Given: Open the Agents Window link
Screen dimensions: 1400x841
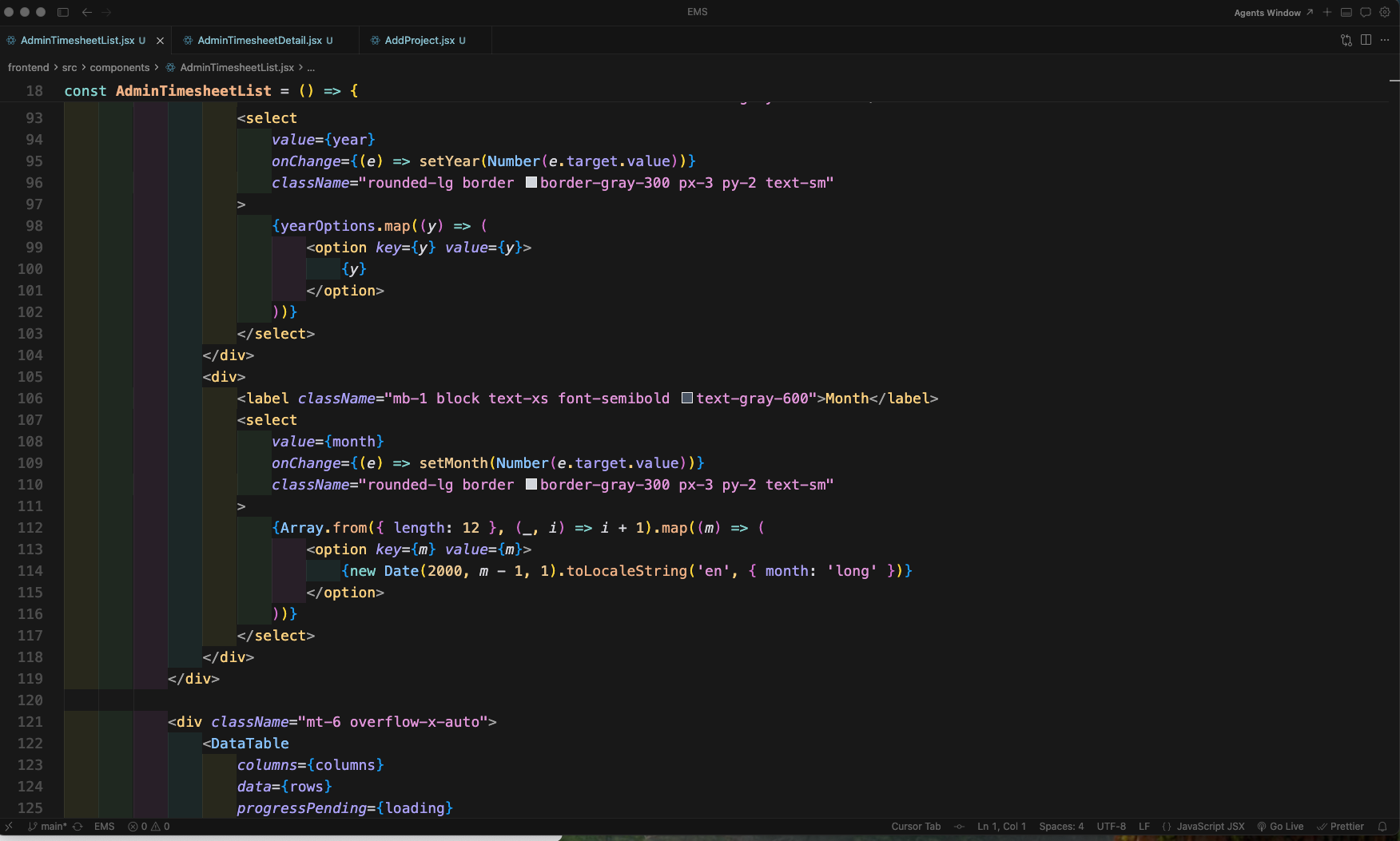Looking at the screenshot, I should [x=1273, y=13].
